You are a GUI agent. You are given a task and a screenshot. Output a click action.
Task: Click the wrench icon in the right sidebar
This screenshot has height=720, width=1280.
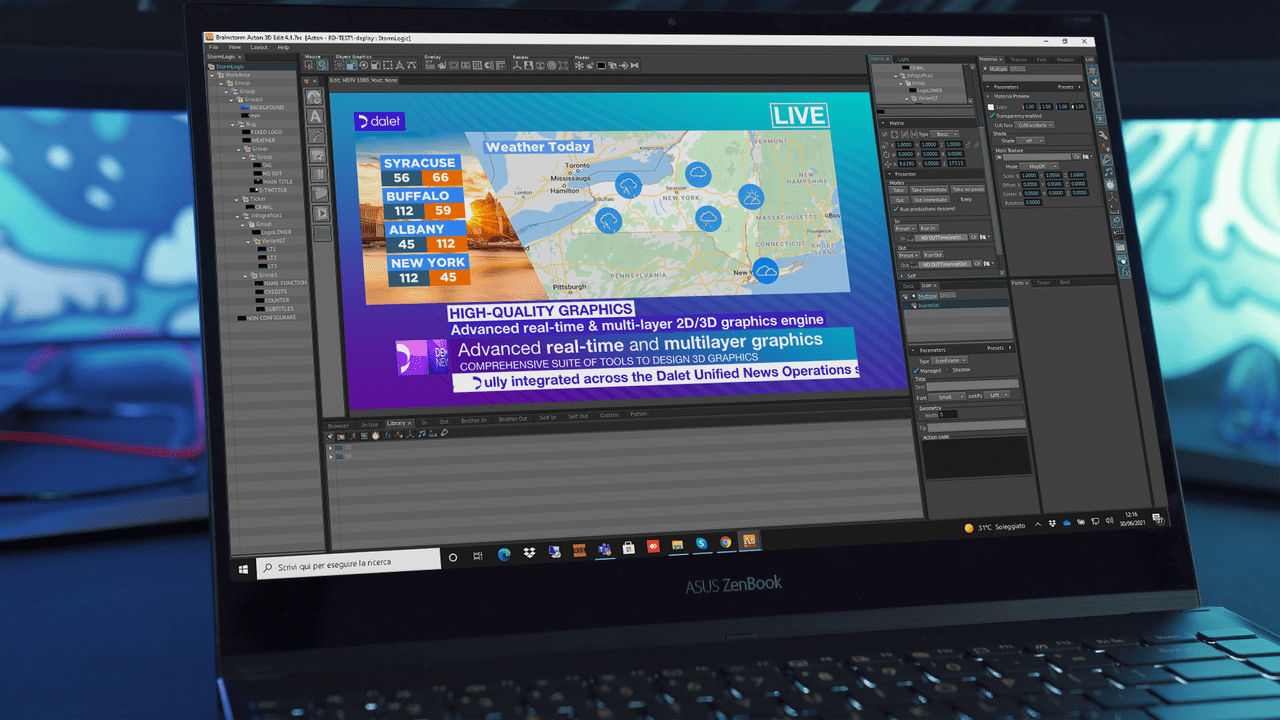(1103, 136)
